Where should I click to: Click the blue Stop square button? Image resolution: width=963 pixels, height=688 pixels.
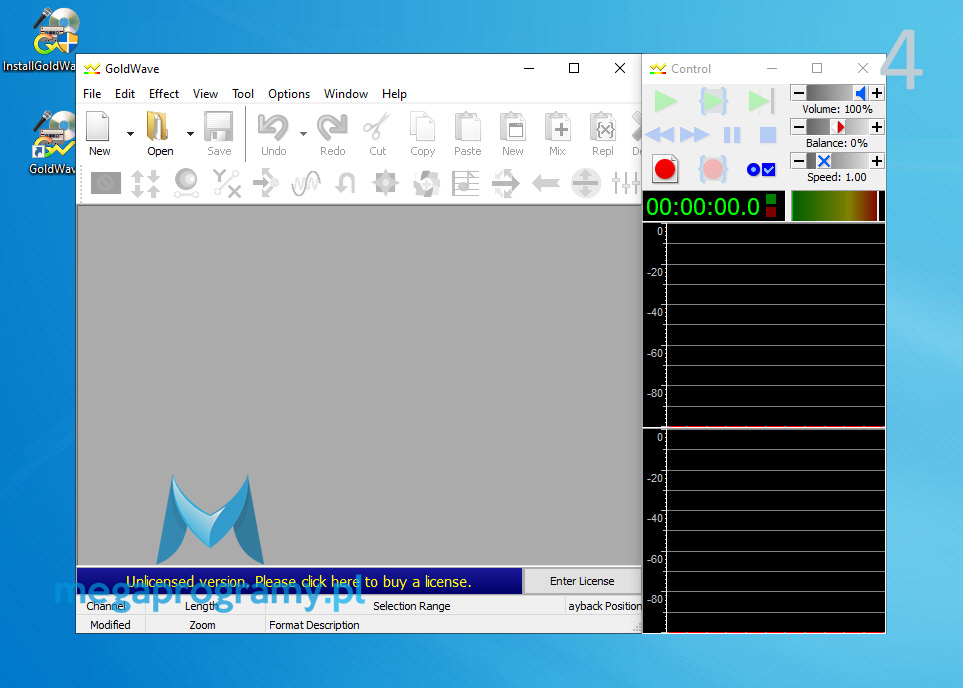coord(768,135)
